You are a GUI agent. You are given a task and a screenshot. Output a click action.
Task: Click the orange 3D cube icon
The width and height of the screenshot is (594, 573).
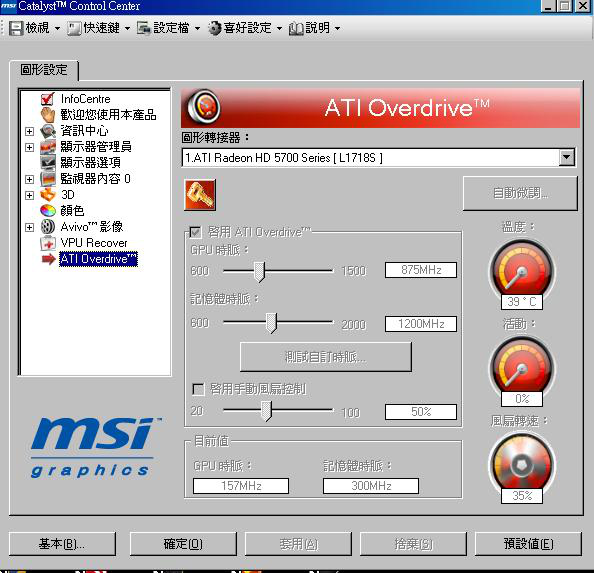[48, 195]
